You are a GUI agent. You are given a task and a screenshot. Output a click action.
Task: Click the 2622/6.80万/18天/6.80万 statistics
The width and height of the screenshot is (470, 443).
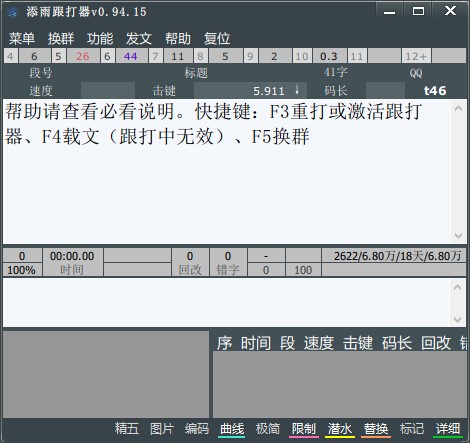point(397,256)
